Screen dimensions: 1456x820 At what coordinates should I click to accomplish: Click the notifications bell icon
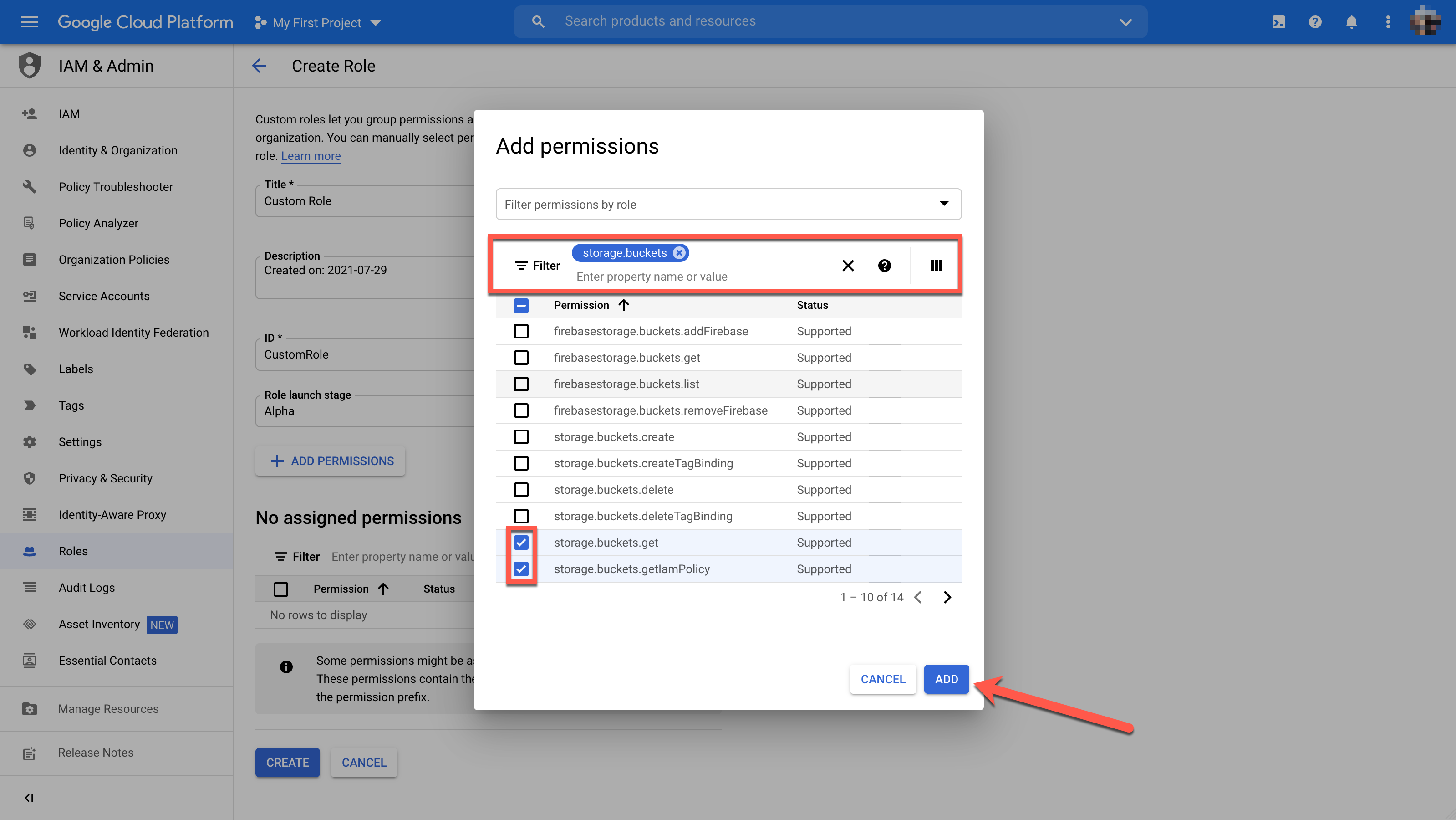(x=1351, y=22)
